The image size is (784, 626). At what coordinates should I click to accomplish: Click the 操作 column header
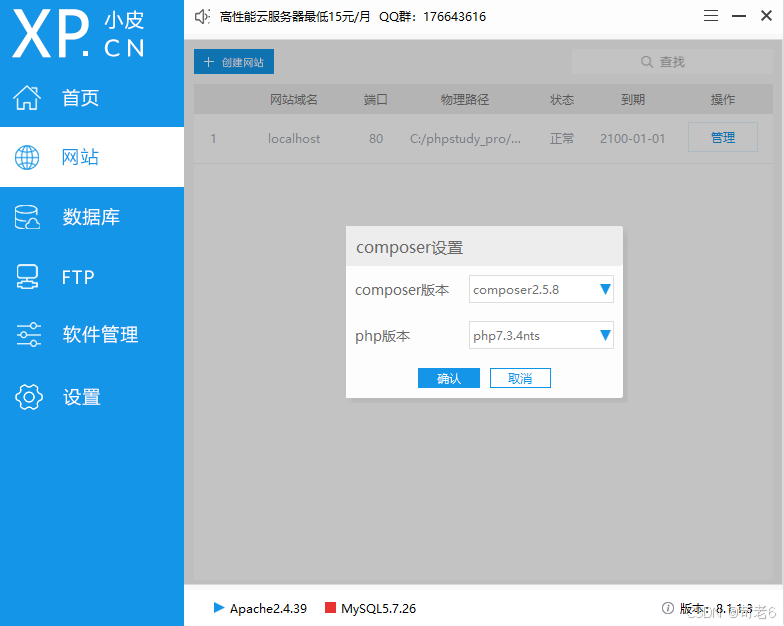[x=722, y=99]
